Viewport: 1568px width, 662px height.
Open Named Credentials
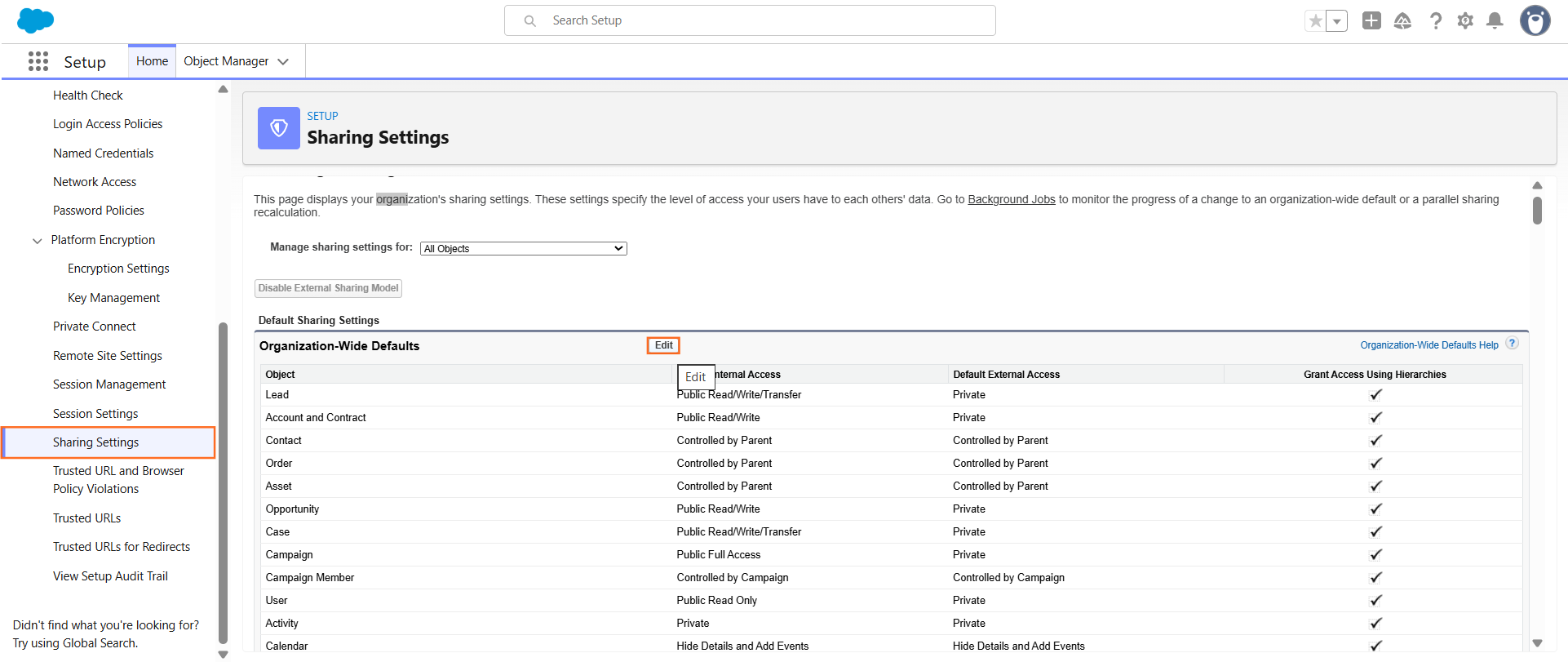(103, 153)
